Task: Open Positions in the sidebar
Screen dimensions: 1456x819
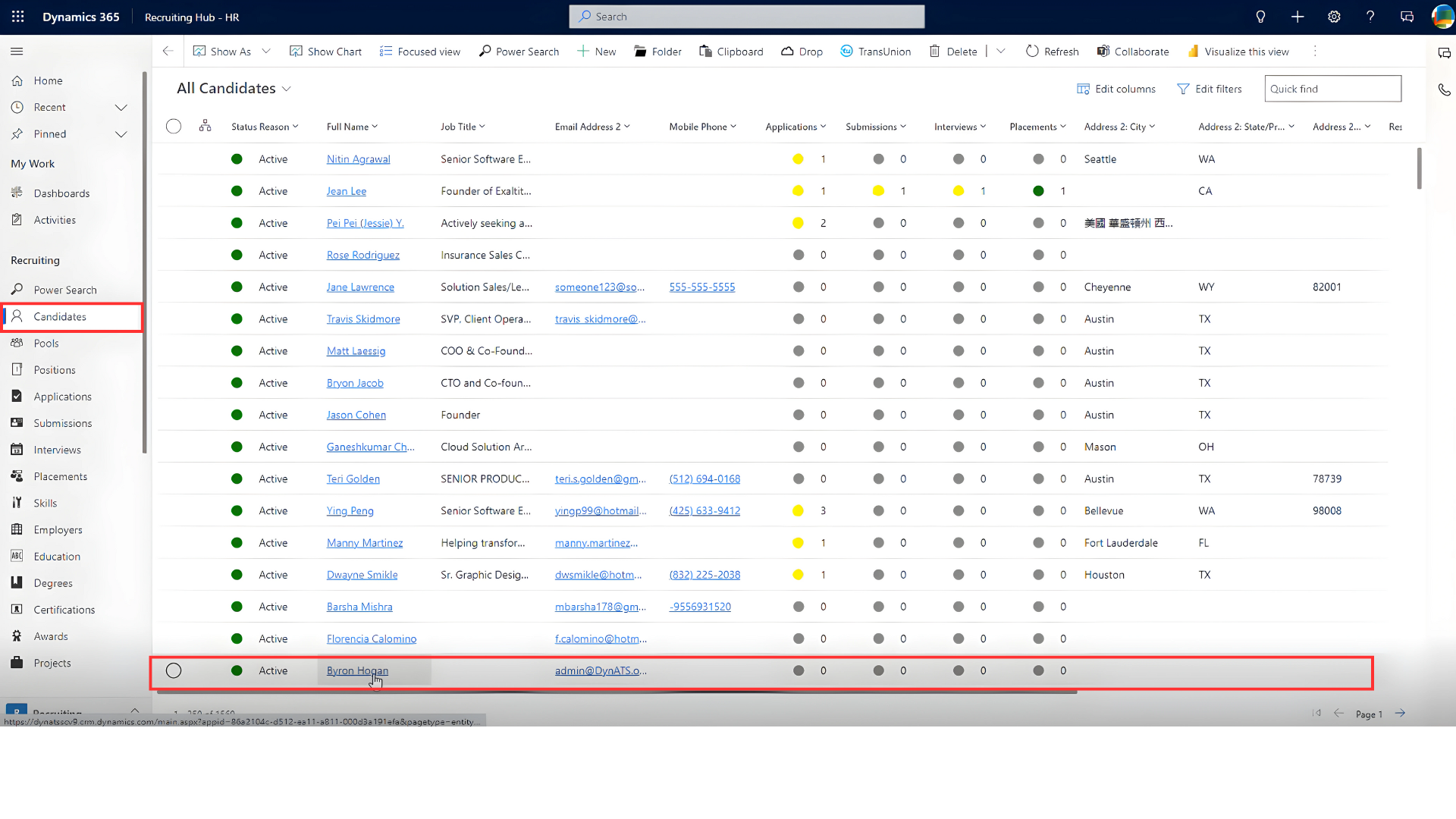Action: point(55,370)
